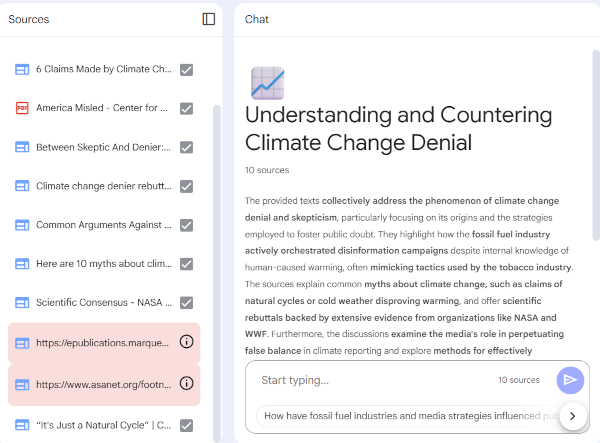Click the PDF icon for America Misled
Viewport: 600px width, 443px height.
coord(22,108)
